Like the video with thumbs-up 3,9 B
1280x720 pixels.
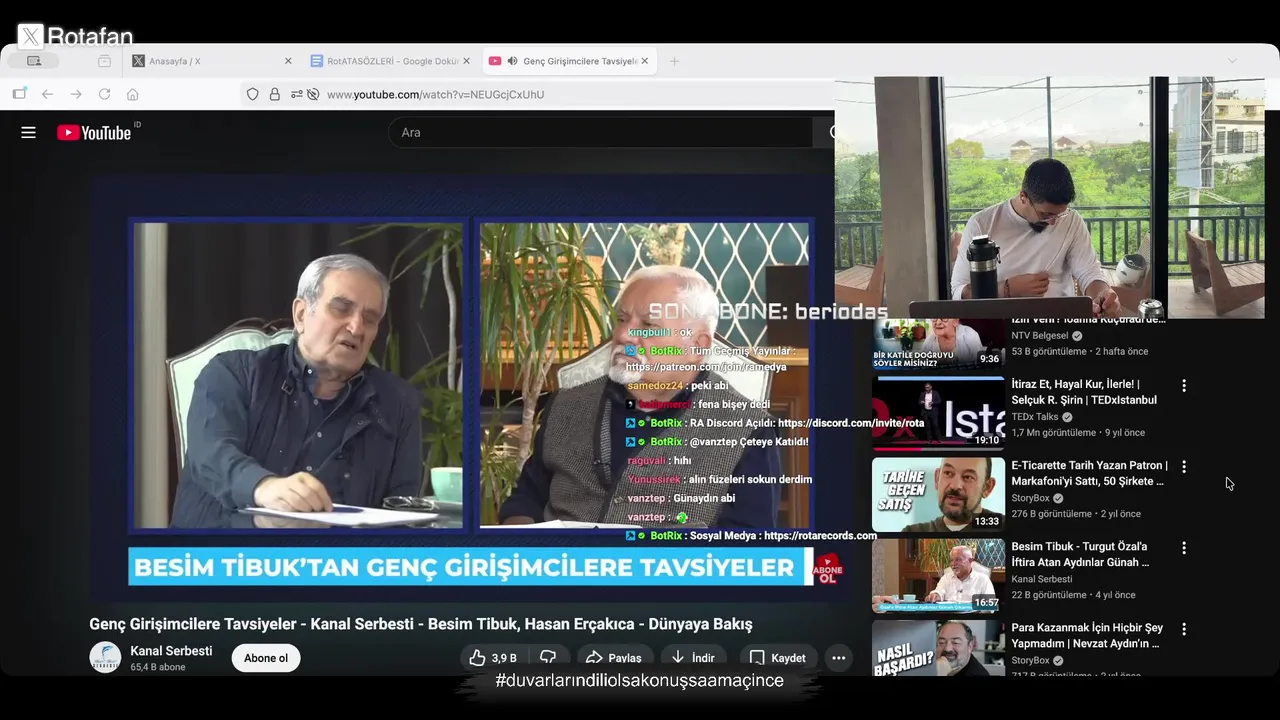coord(493,658)
